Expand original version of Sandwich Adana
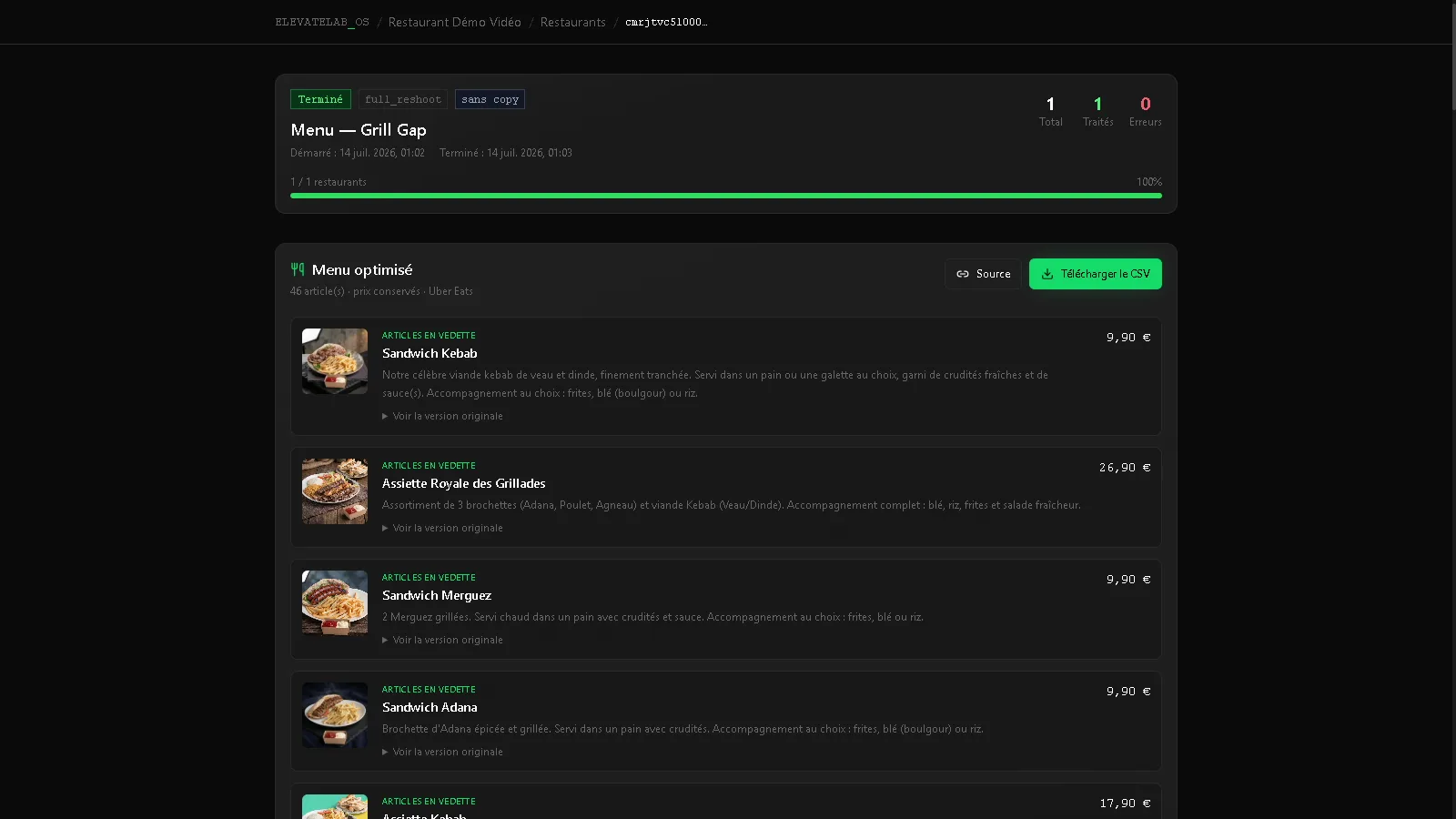Screen dimensions: 1456x819 (x=442, y=752)
